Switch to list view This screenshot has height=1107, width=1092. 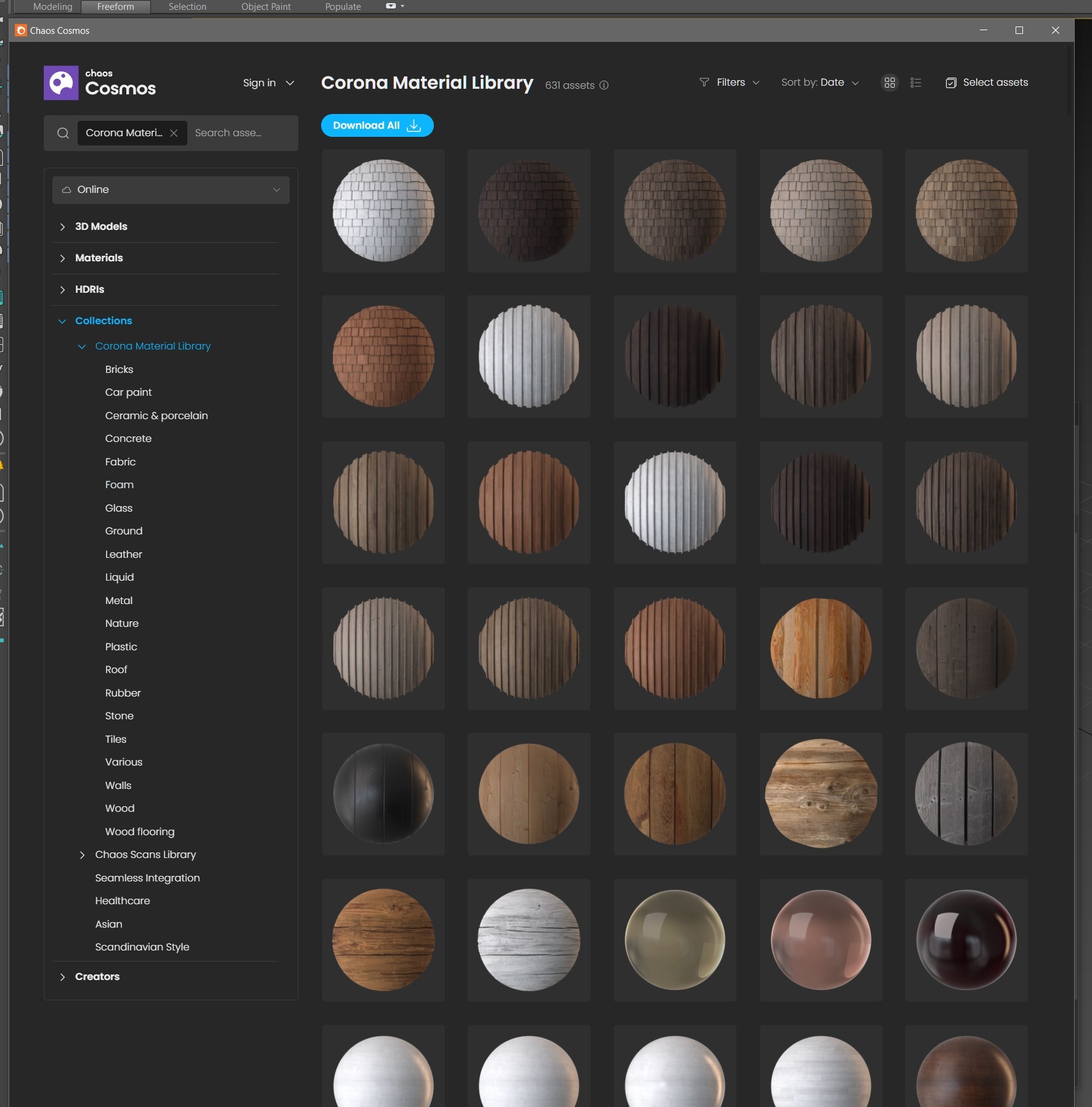[x=916, y=83]
